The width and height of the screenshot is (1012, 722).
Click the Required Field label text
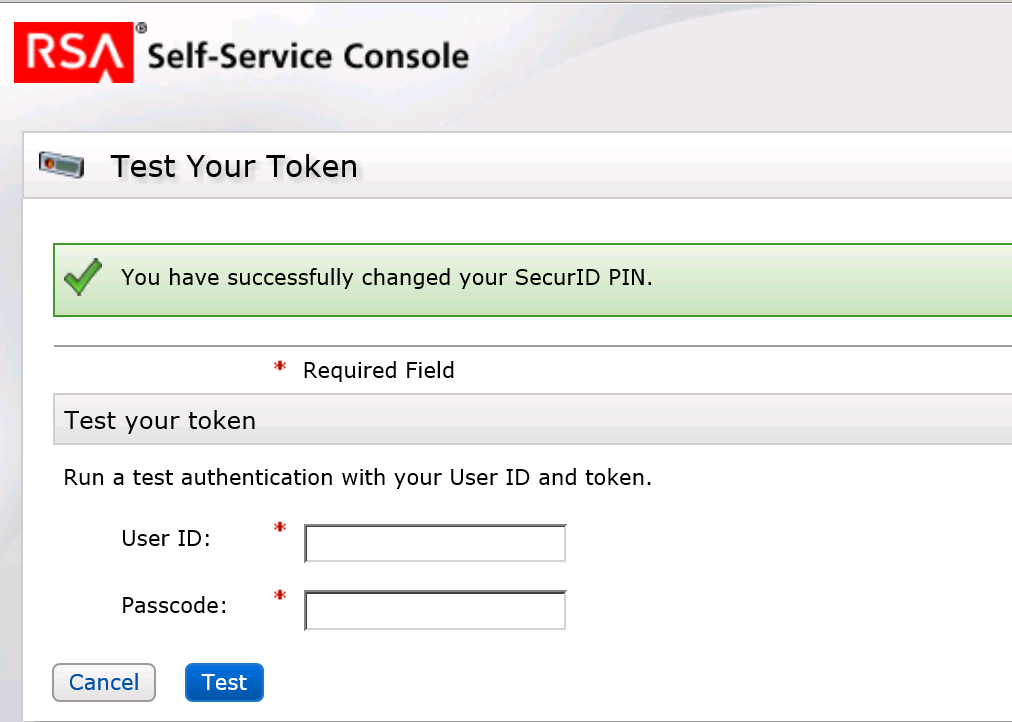[378, 370]
